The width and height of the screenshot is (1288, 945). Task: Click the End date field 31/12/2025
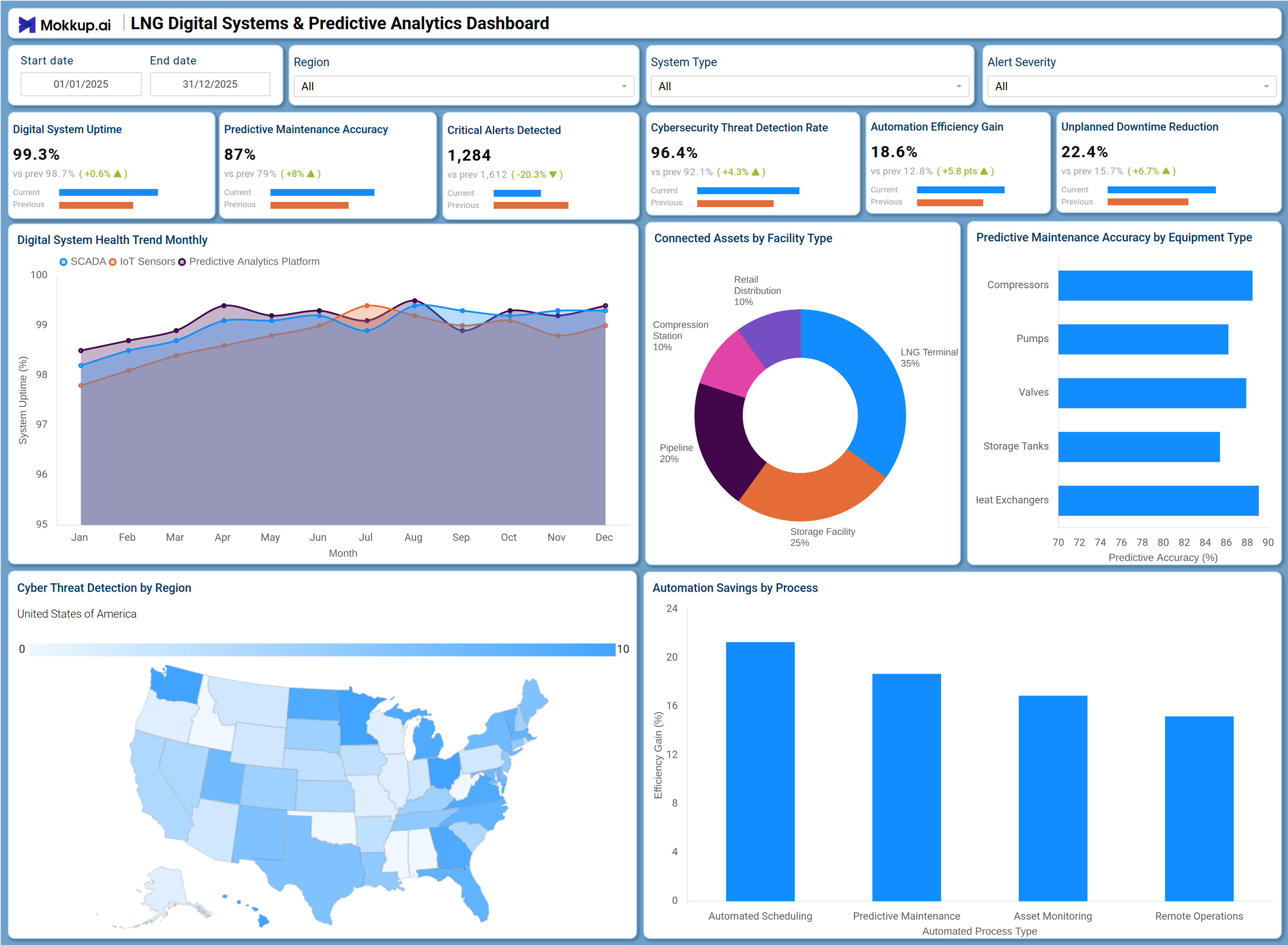click(210, 84)
